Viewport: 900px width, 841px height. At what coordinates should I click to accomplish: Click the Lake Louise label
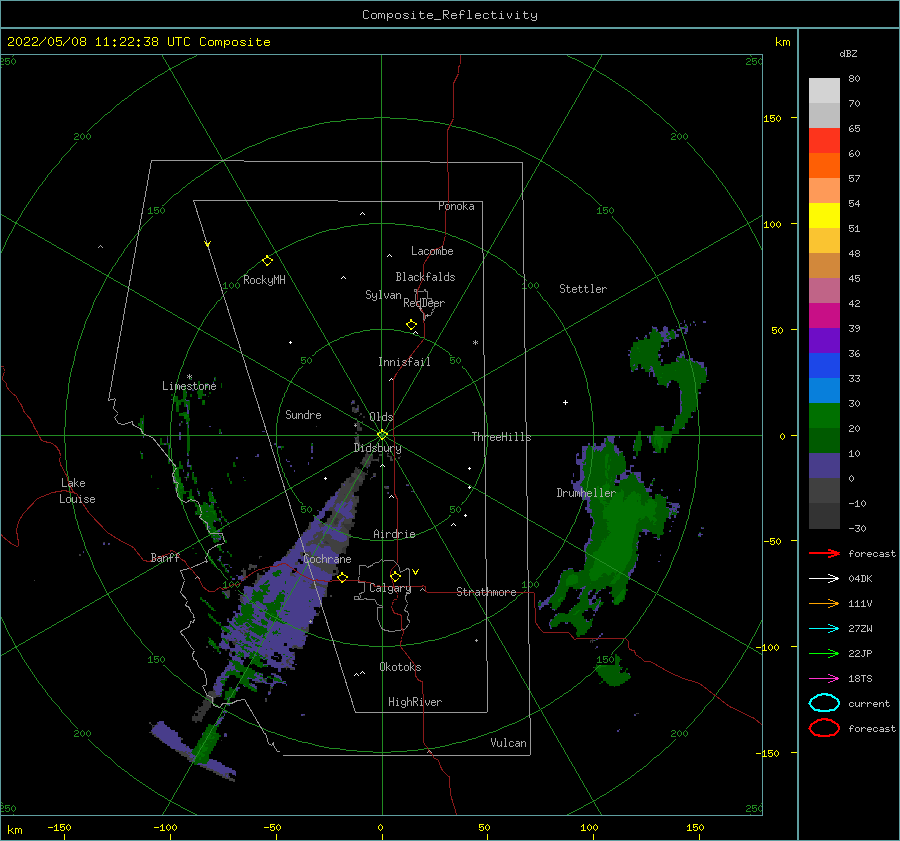tap(77, 491)
